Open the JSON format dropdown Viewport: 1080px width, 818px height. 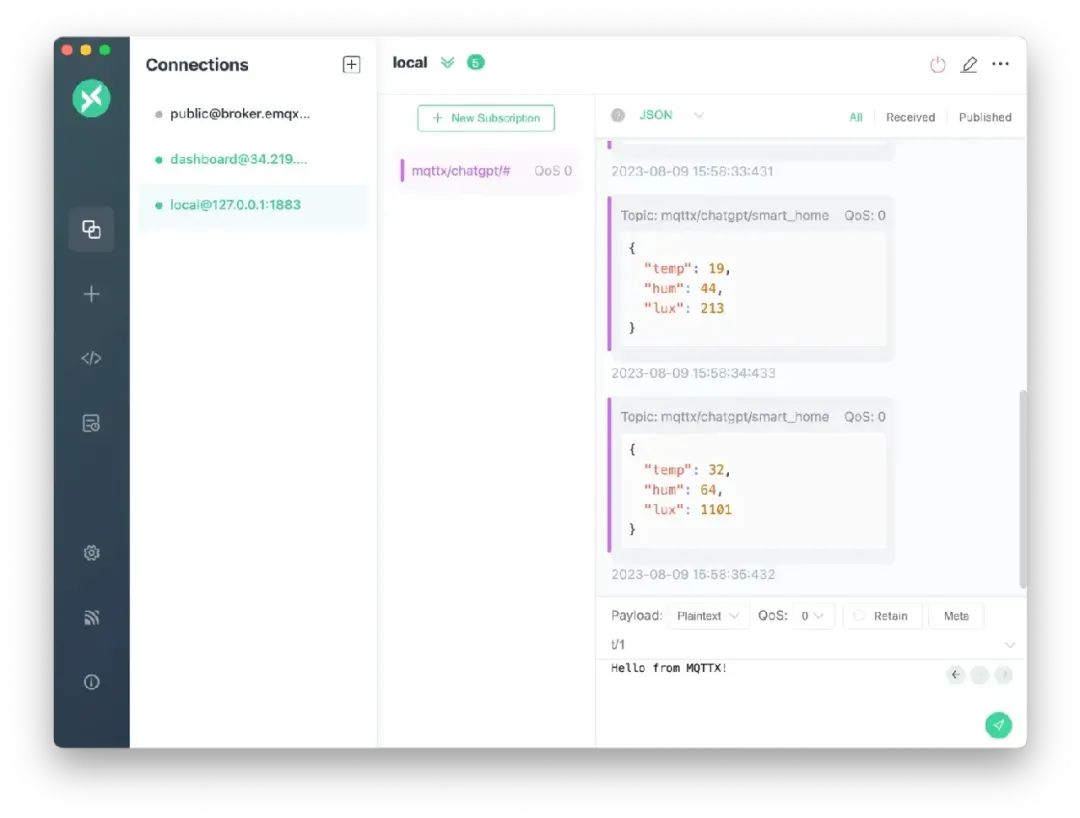[671, 115]
